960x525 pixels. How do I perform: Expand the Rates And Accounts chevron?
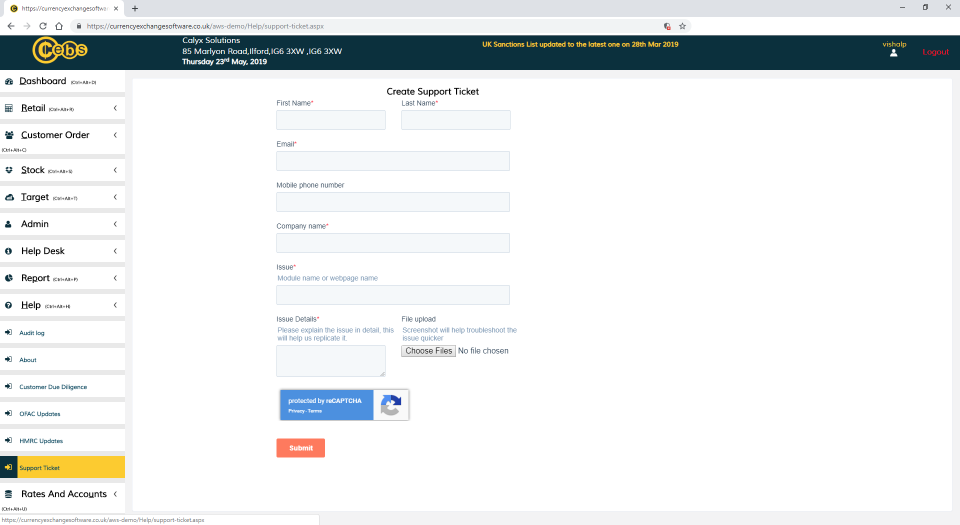click(x=115, y=494)
